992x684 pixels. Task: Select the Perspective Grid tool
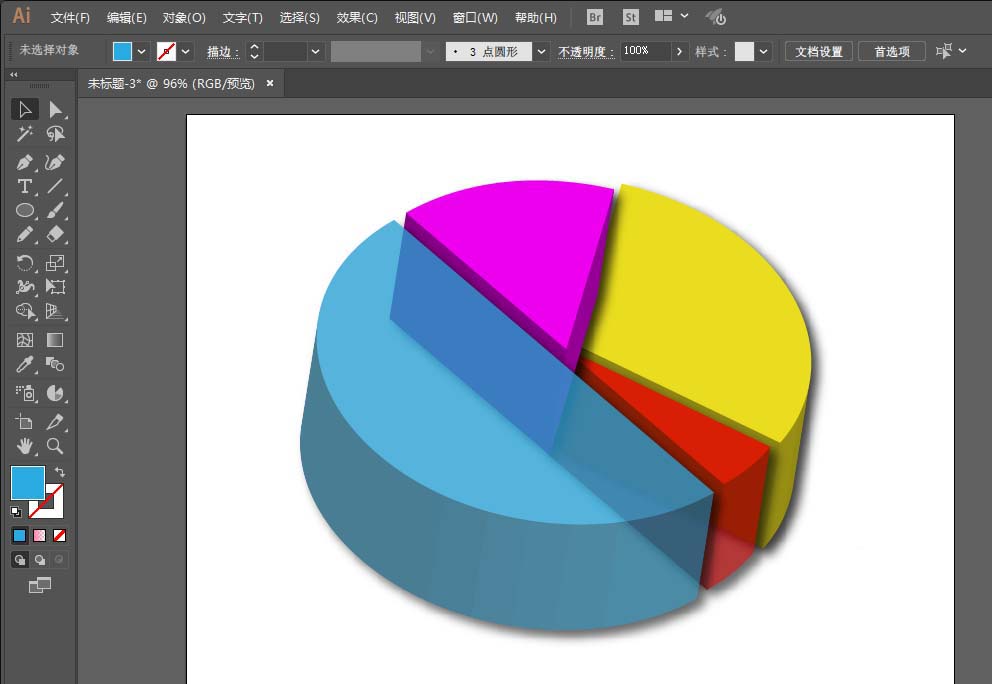tap(55, 311)
